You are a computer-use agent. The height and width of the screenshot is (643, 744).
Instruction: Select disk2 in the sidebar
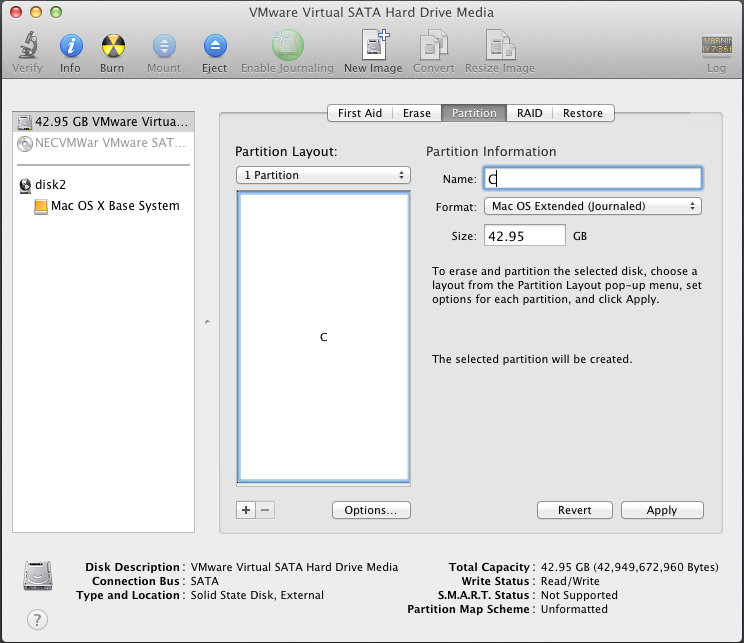tap(42, 185)
